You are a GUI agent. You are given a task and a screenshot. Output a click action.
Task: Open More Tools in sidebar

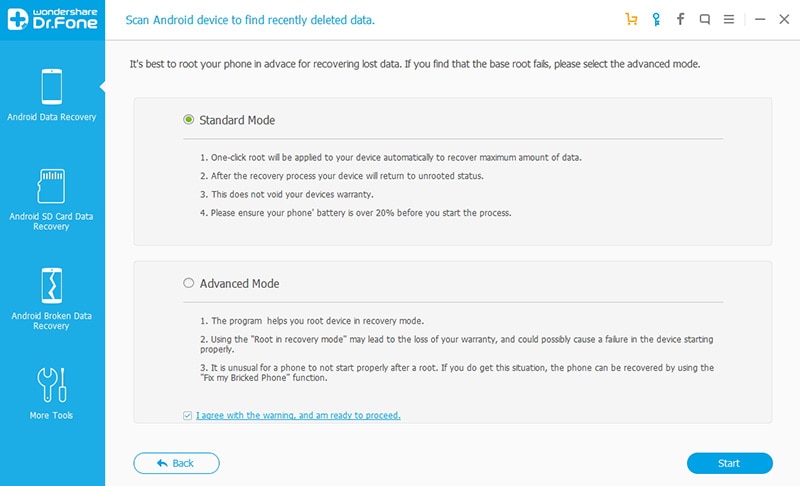(x=52, y=392)
